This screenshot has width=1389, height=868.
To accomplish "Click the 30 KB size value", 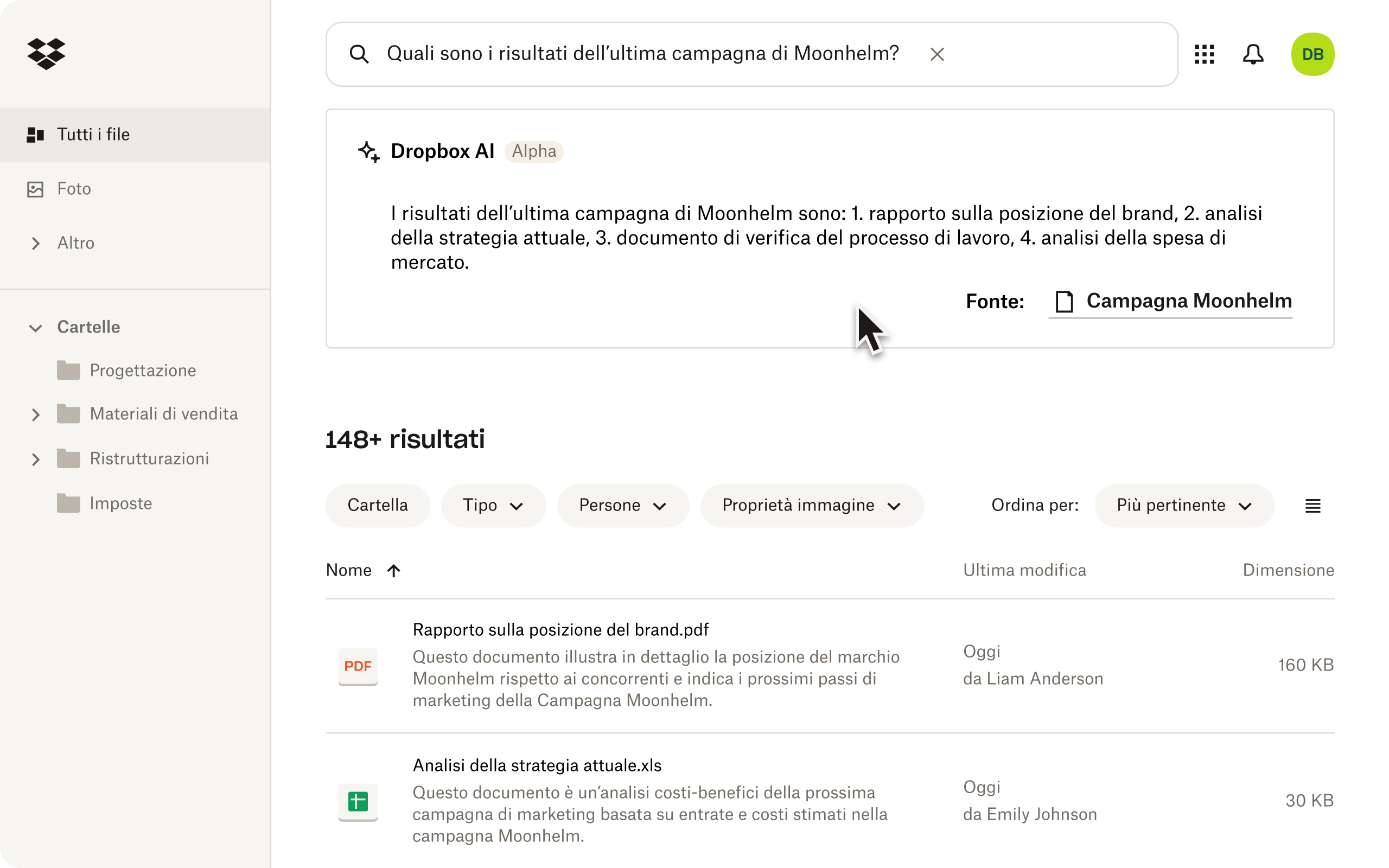I will (x=1309, y=800).
